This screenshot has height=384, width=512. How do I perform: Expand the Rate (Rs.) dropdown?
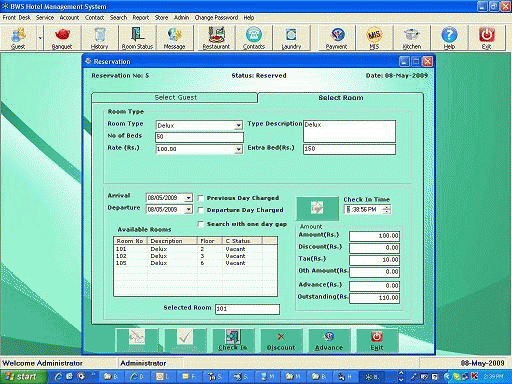238,149
